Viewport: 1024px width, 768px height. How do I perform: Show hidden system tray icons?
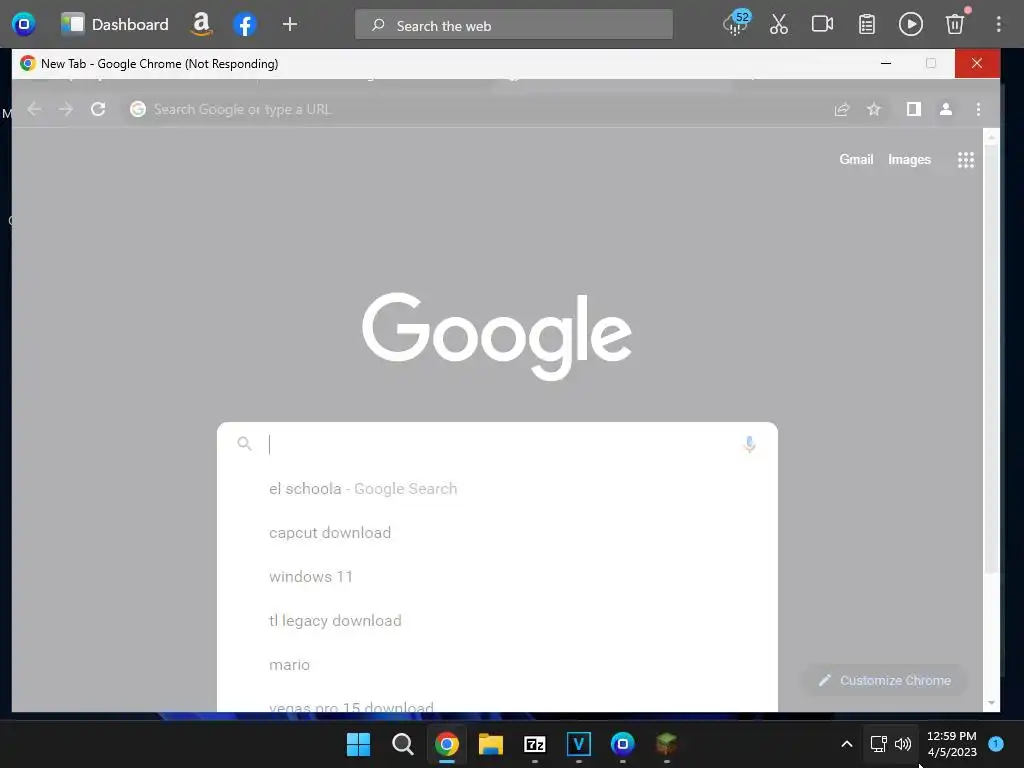[846, 744]
